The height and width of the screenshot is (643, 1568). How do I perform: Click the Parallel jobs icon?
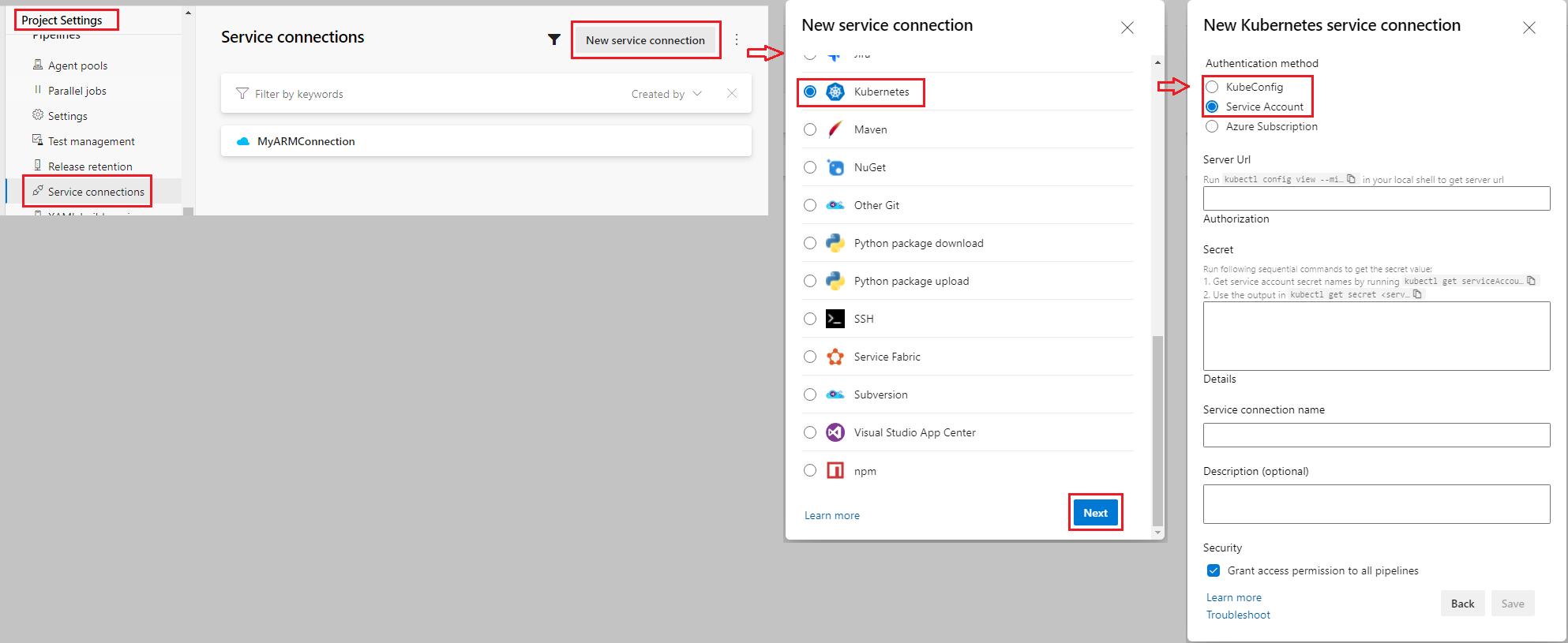click(x=38, y=90)
